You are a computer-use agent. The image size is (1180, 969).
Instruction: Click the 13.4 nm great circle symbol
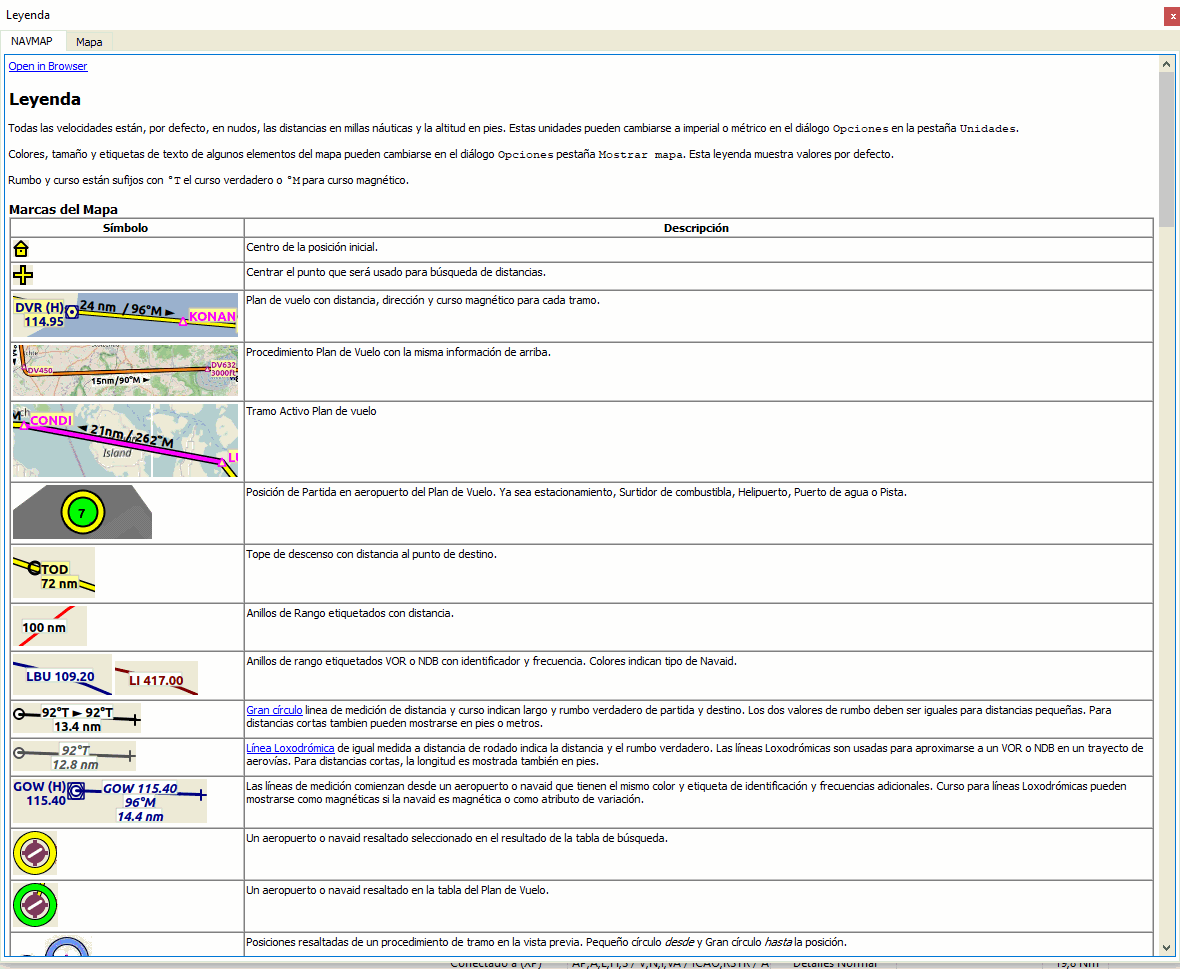click(x=77, y=719)
